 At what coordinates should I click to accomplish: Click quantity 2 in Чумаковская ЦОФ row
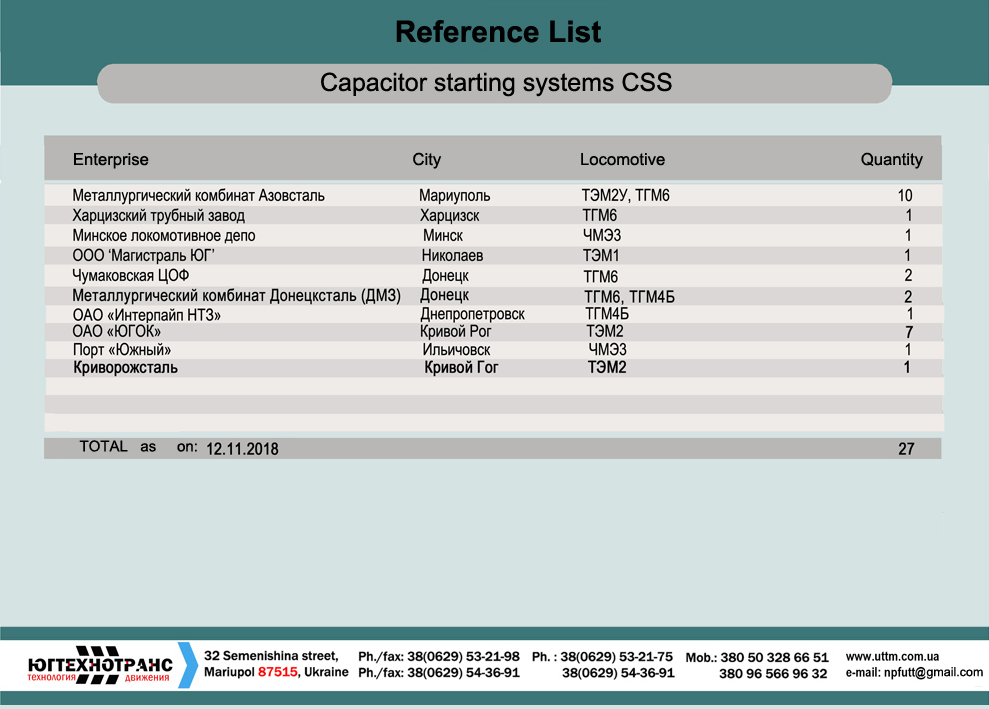[x=908, y=276]
